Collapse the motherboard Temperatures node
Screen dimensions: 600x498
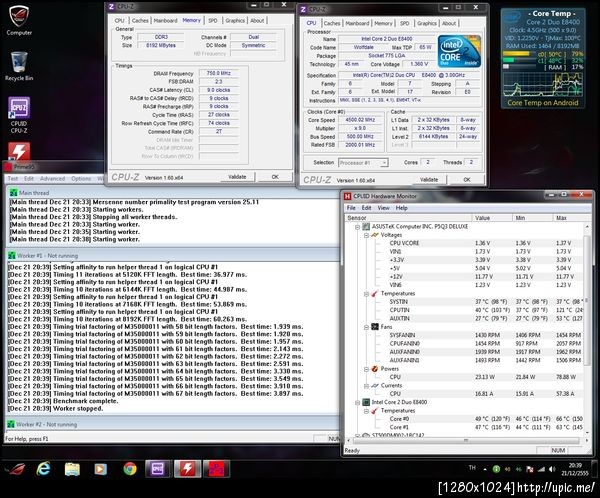click(x=366, y=294)
